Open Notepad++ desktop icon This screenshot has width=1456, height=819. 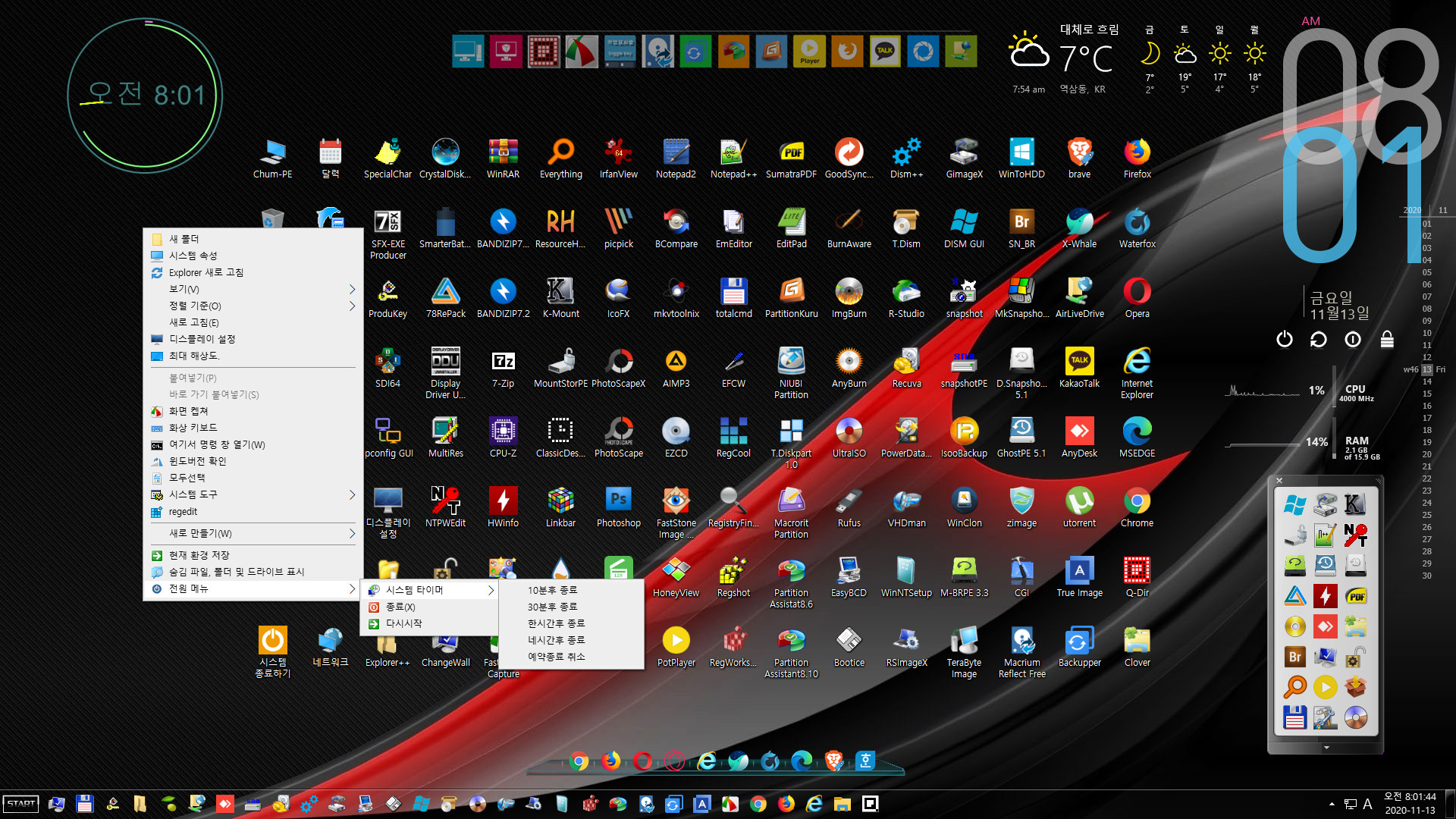point(733,158)
